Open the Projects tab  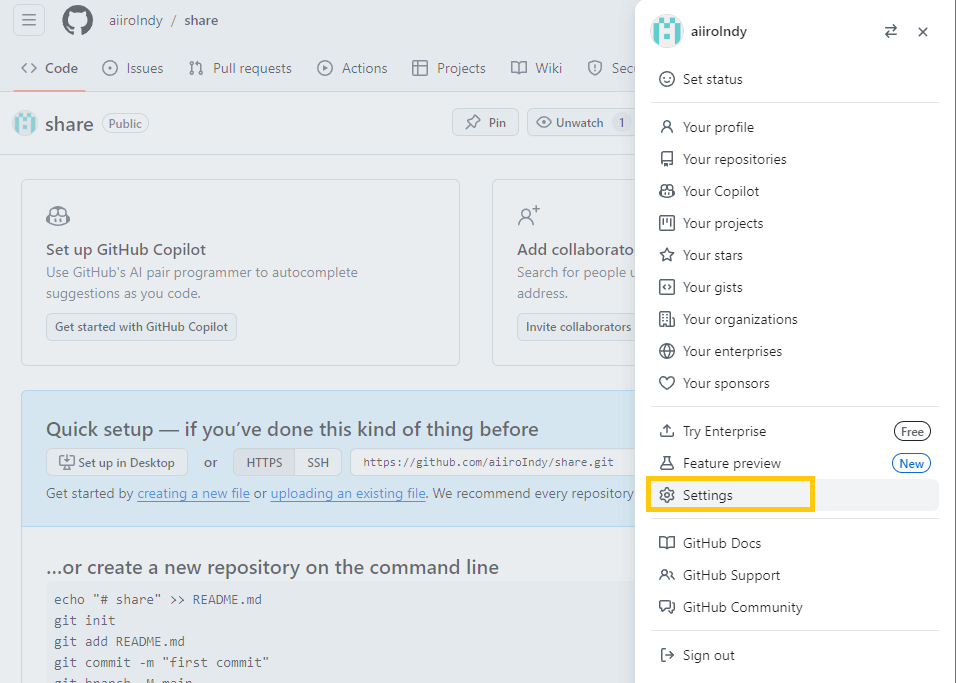(449, 68)
